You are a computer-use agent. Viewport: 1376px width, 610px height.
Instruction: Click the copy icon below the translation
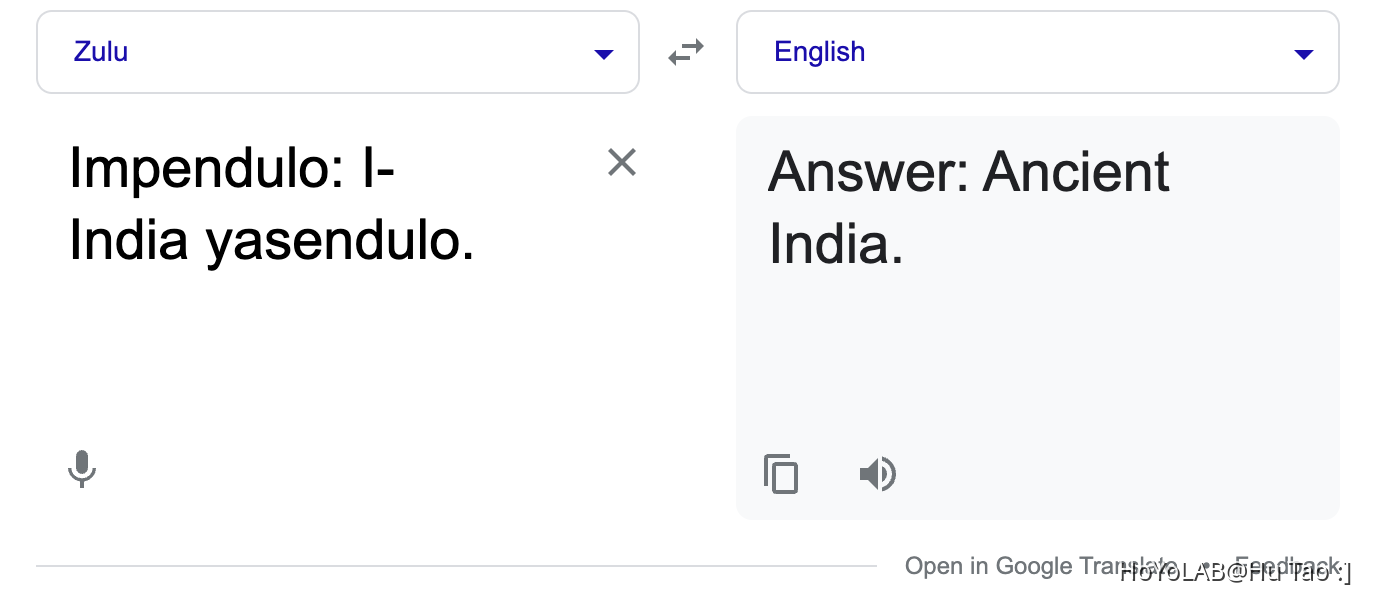click(x=781, y=474)
